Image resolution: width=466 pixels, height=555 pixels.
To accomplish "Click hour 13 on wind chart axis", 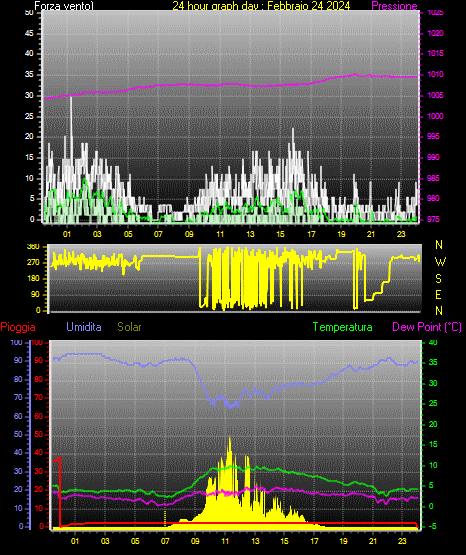I will [x=250, y=234].
